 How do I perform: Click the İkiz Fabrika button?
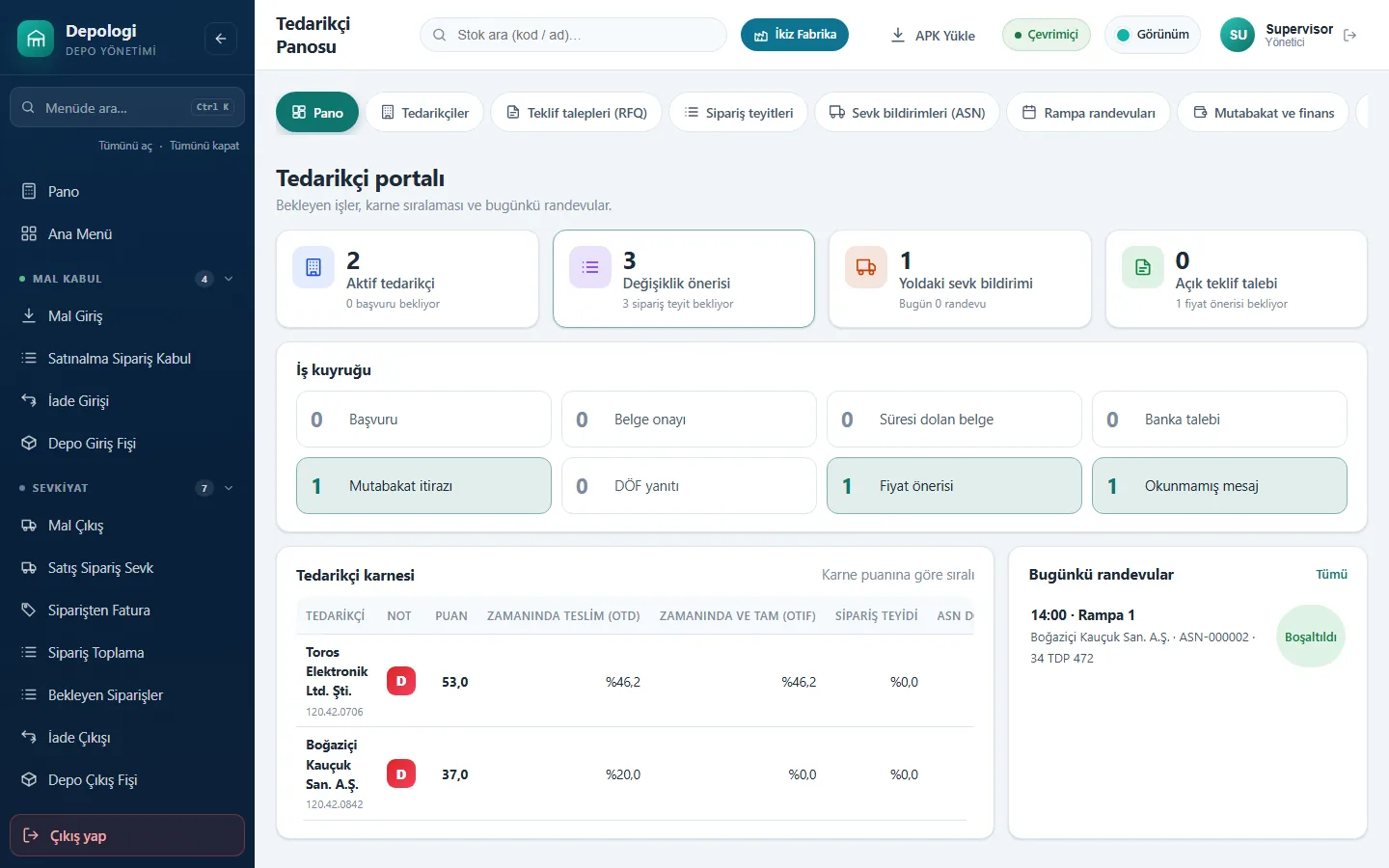point(795,35)
